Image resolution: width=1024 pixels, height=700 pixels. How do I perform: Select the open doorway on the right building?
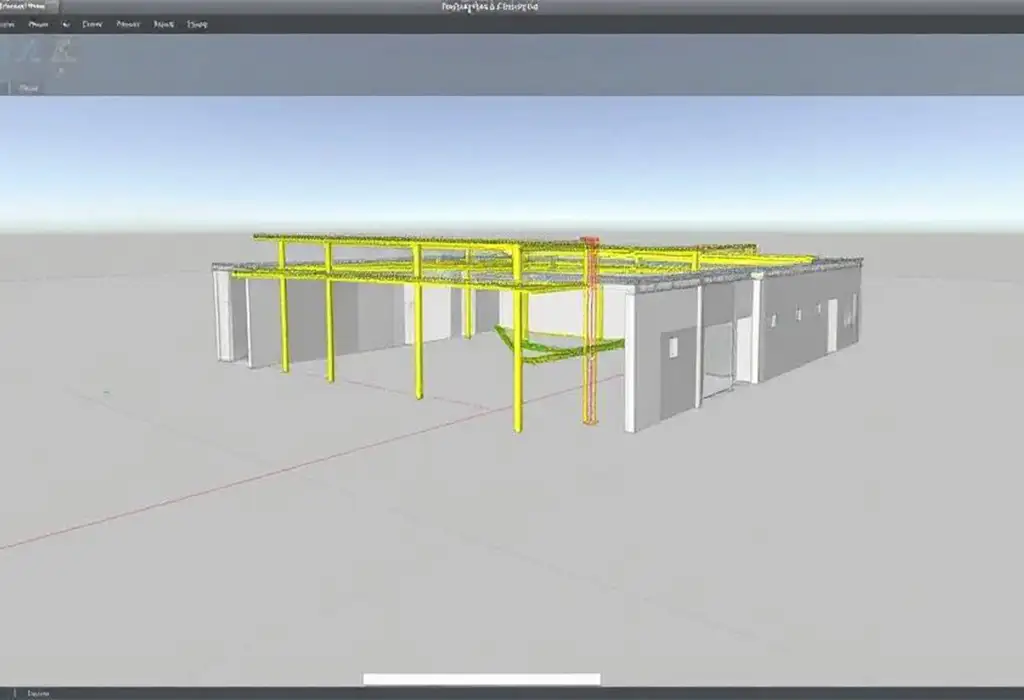pos(719,355)
